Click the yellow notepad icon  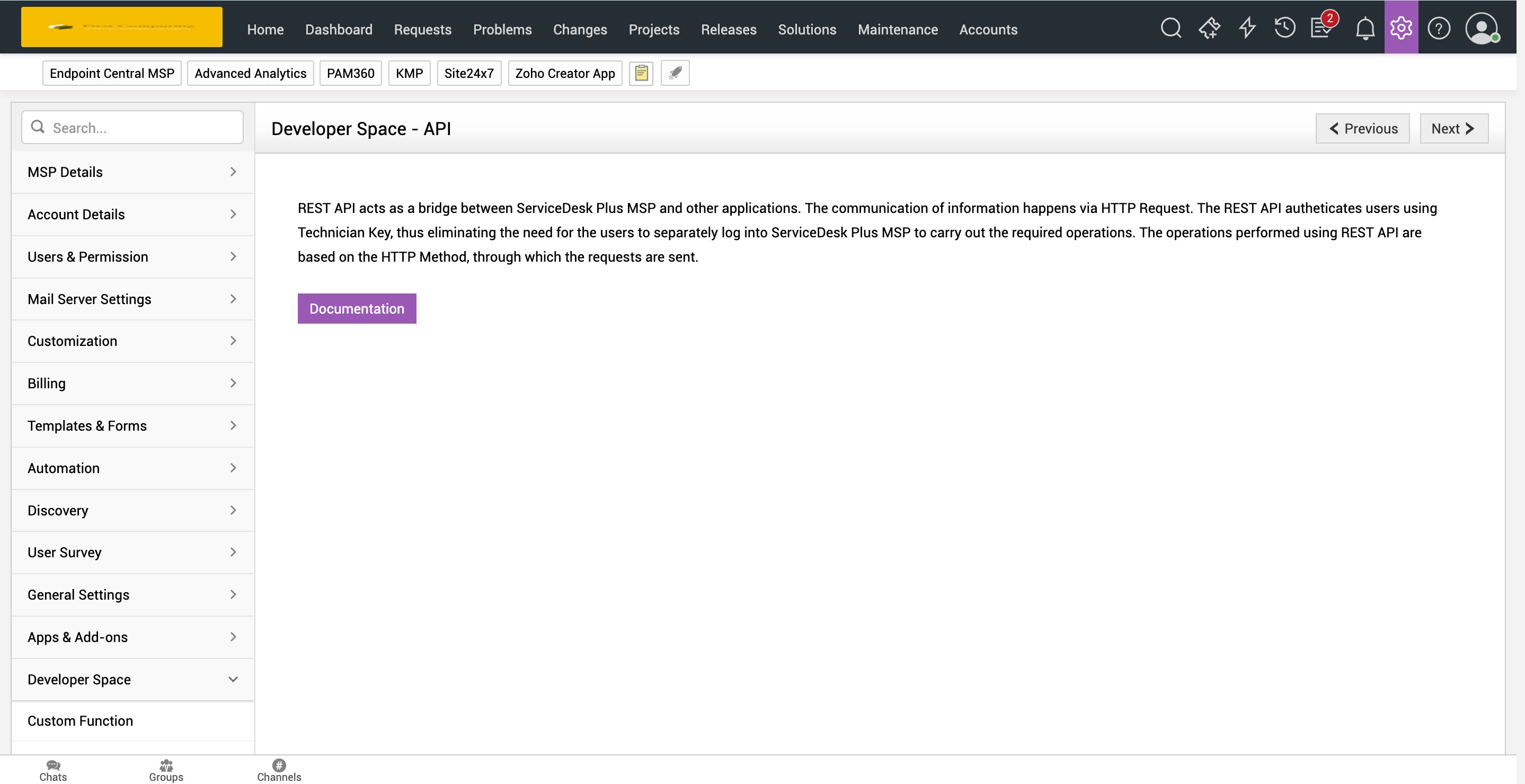point(641,73)
